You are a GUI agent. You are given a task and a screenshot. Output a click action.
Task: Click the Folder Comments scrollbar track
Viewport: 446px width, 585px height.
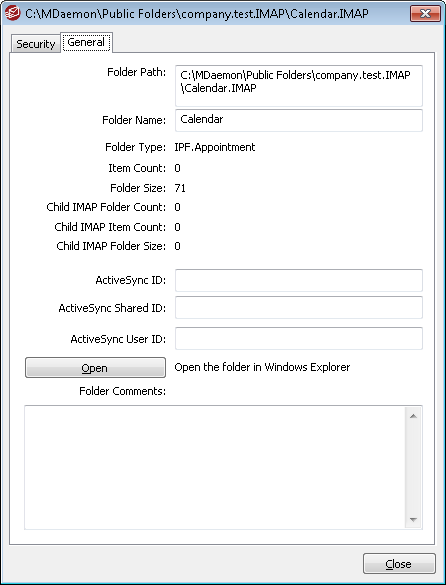point(413,467)
